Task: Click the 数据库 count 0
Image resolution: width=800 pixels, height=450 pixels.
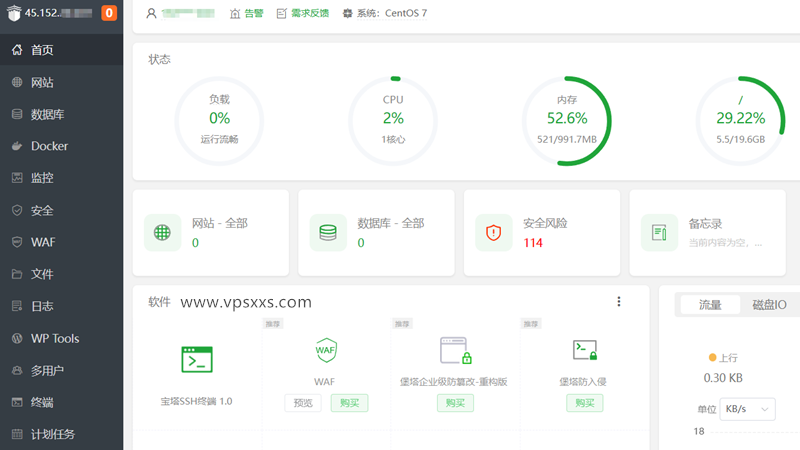Action: coord(361,243)
